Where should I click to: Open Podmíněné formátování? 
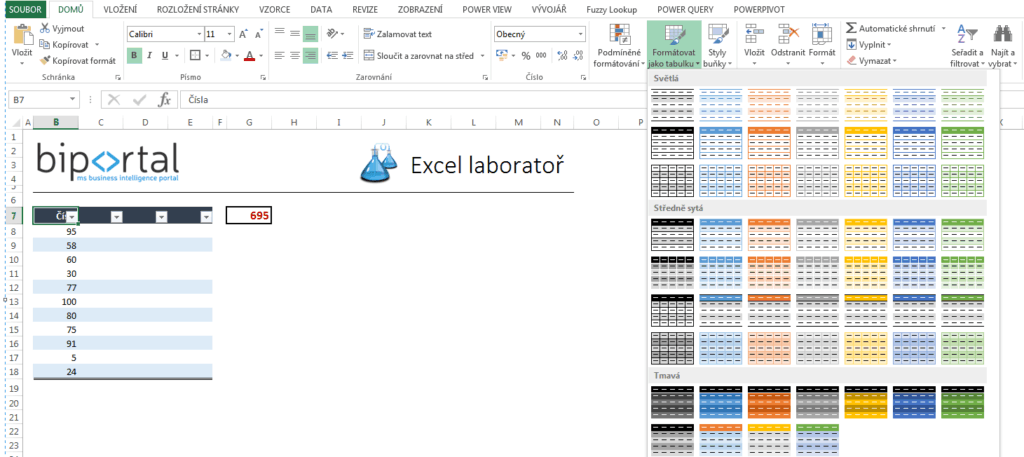click(x=616, y=45)
